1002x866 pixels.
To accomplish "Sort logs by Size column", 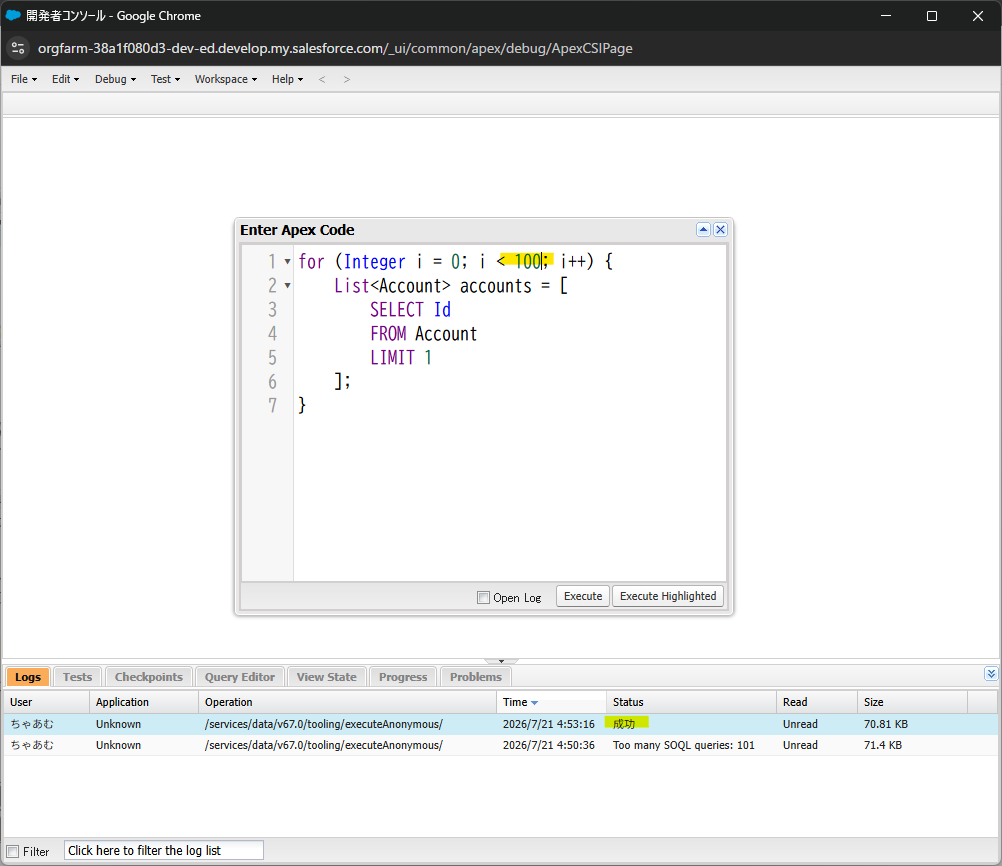I will tap(912, 702).
